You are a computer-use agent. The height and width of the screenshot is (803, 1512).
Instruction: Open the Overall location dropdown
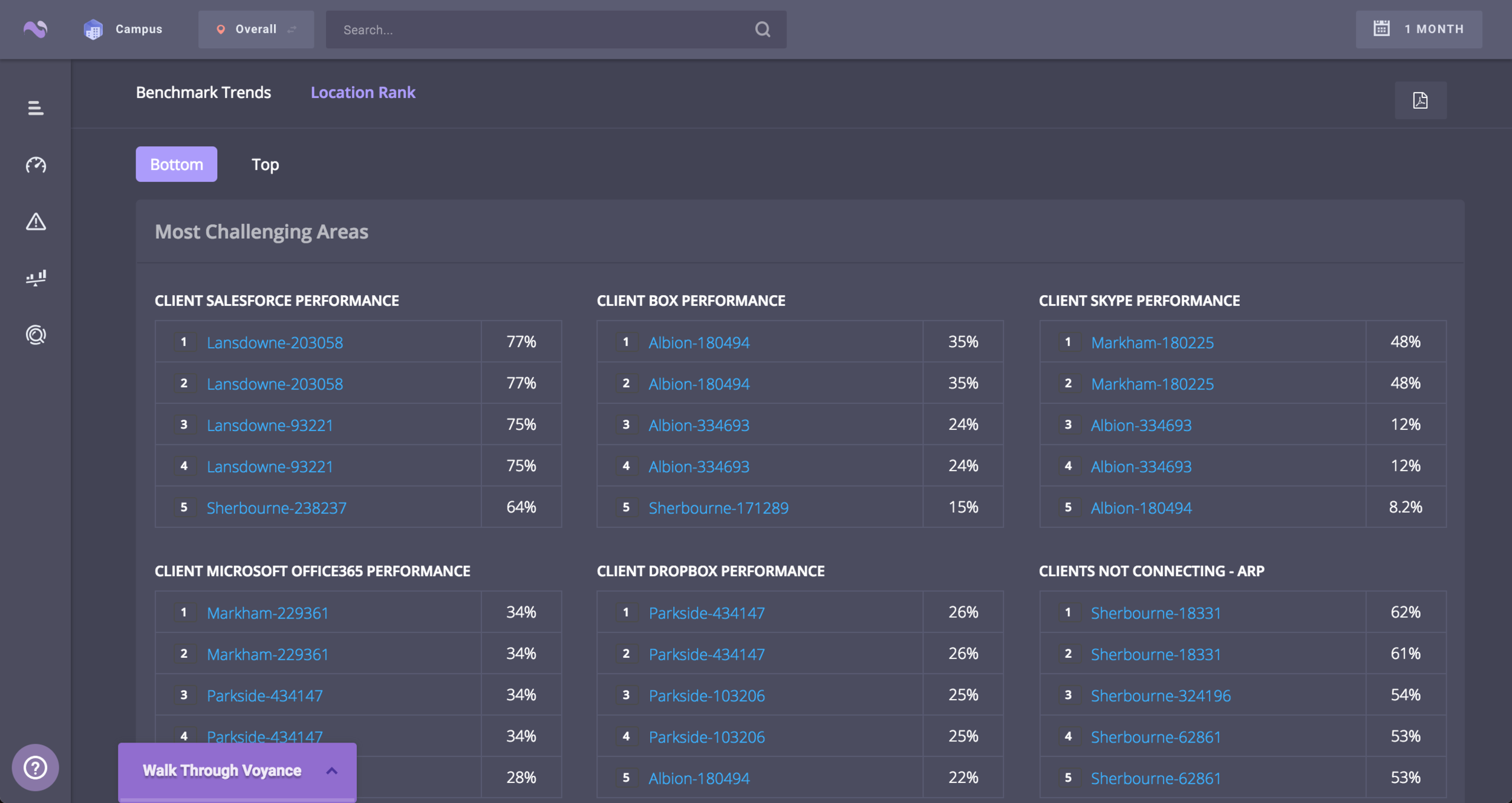pos(256,29)
